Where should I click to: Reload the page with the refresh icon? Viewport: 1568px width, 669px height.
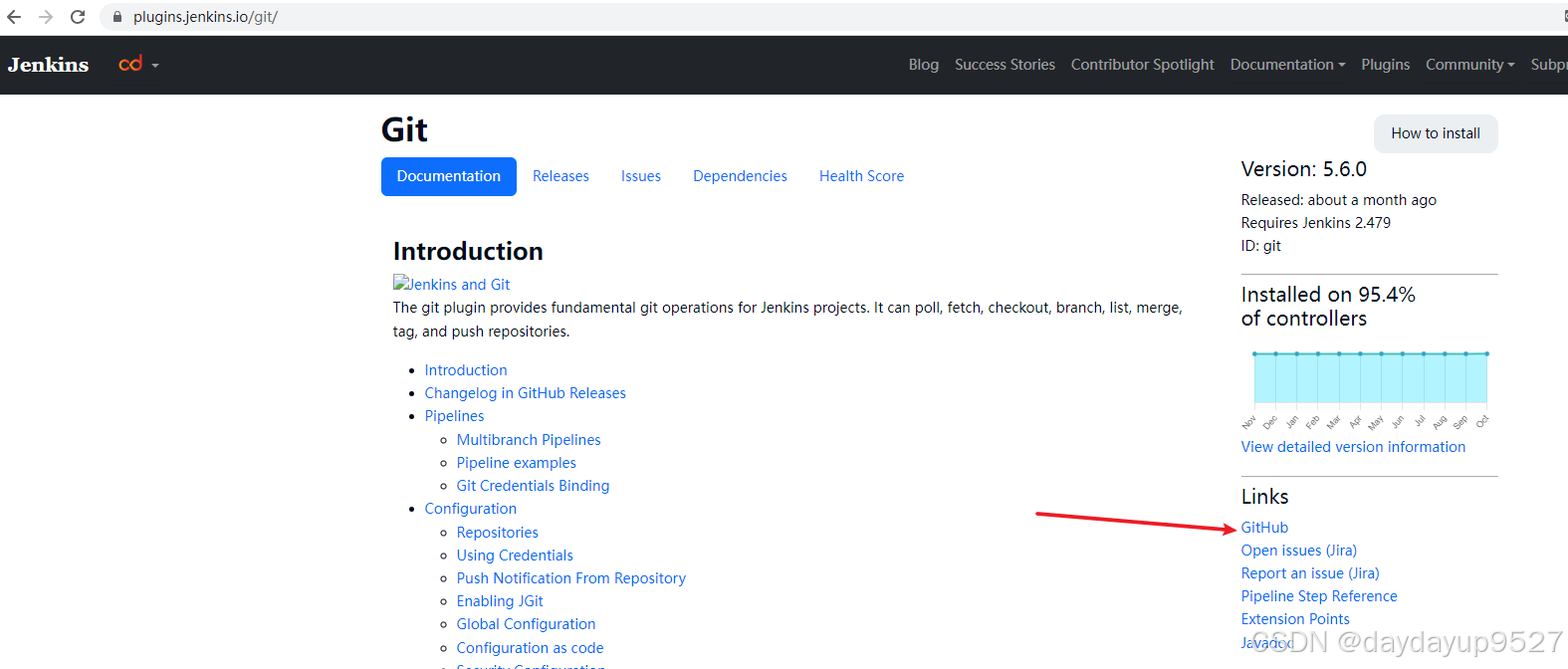(78, 17)
